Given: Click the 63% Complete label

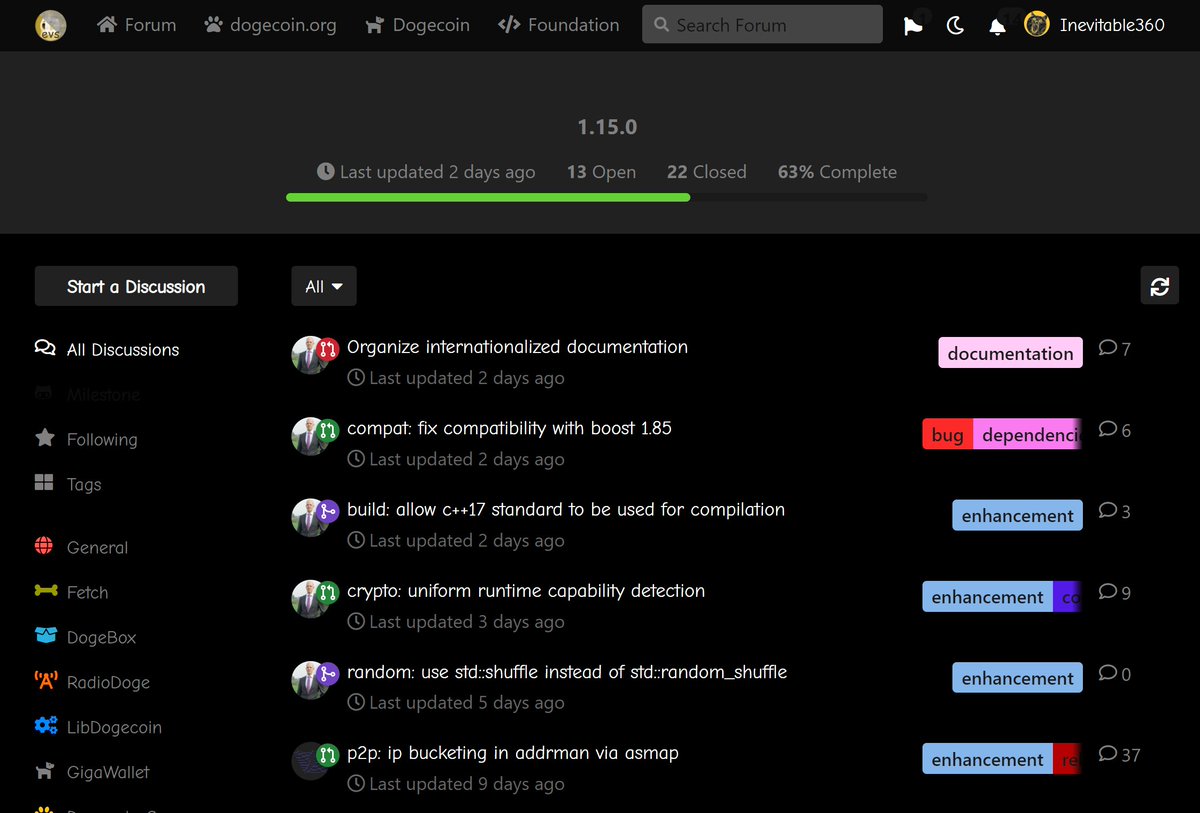Looking at the screenshot, I should coord(837,172).
